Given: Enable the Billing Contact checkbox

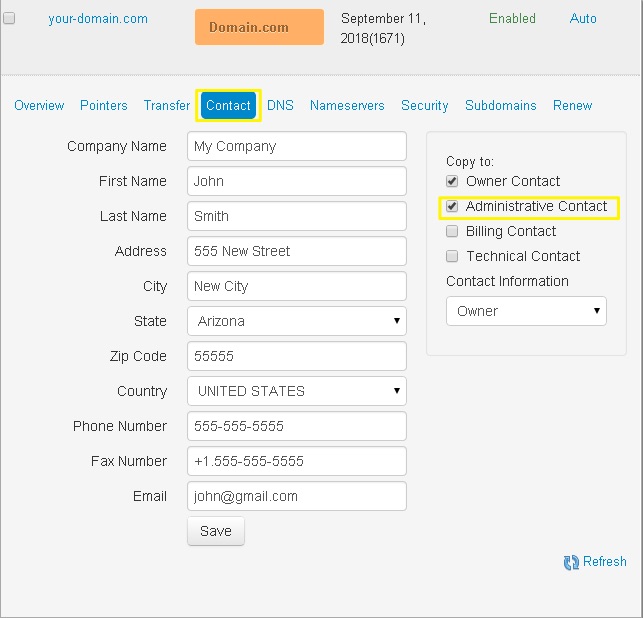Looking at the screenshot, I should click(452, 231).
